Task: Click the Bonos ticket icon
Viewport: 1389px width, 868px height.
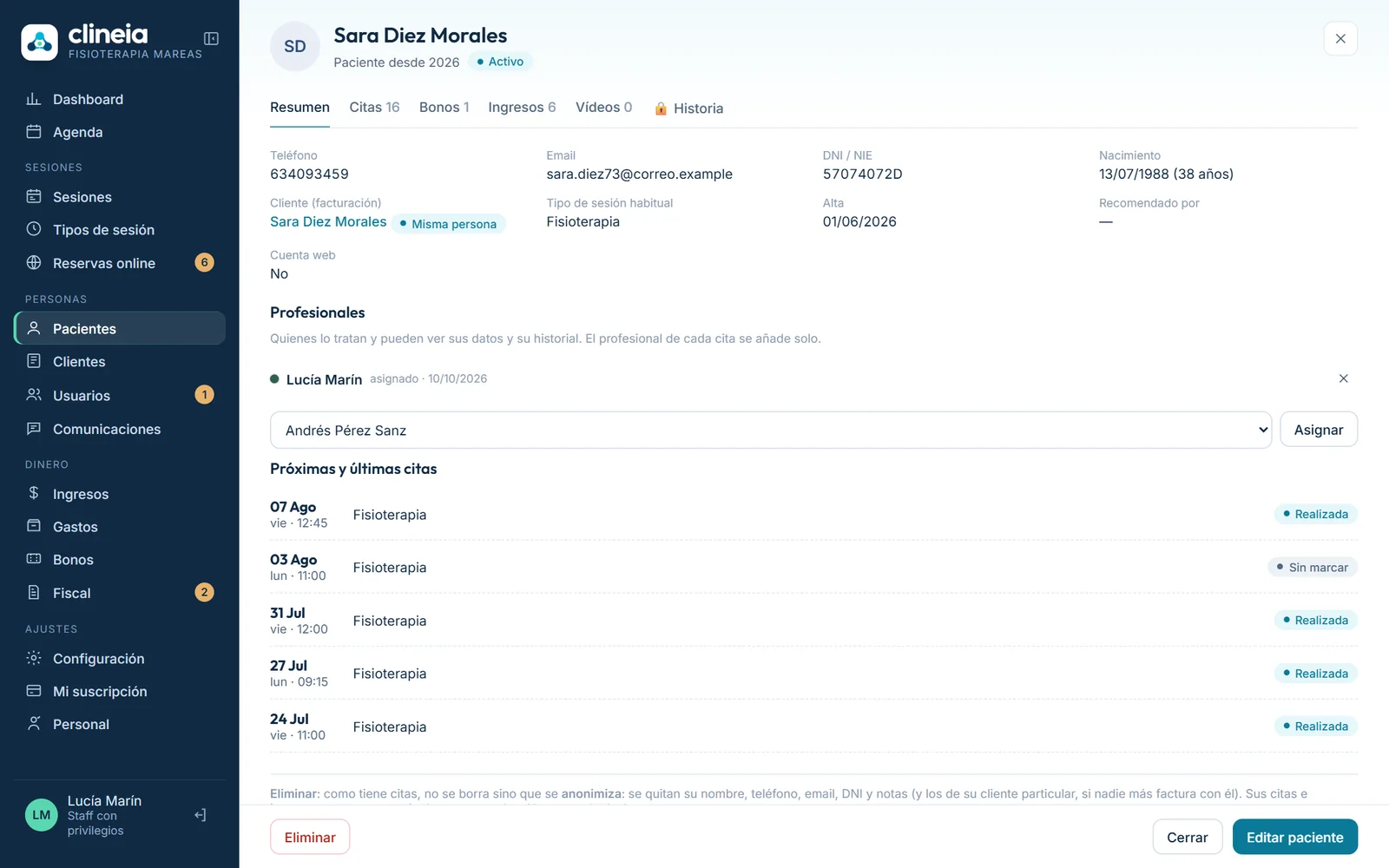Action: [34, 559]
